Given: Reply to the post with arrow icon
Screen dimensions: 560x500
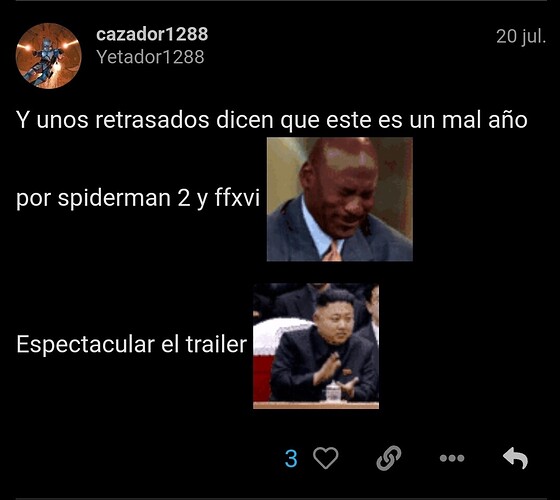Looking at the screenshot, I should 515,458.
